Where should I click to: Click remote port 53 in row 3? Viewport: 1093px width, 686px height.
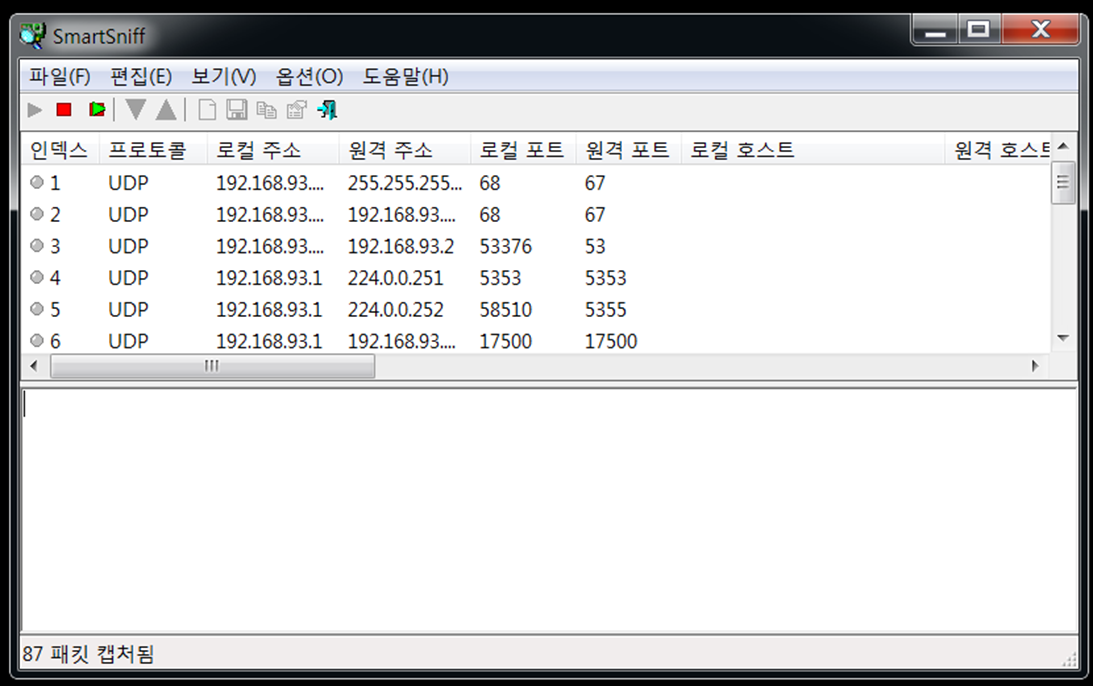coord(595,246)
